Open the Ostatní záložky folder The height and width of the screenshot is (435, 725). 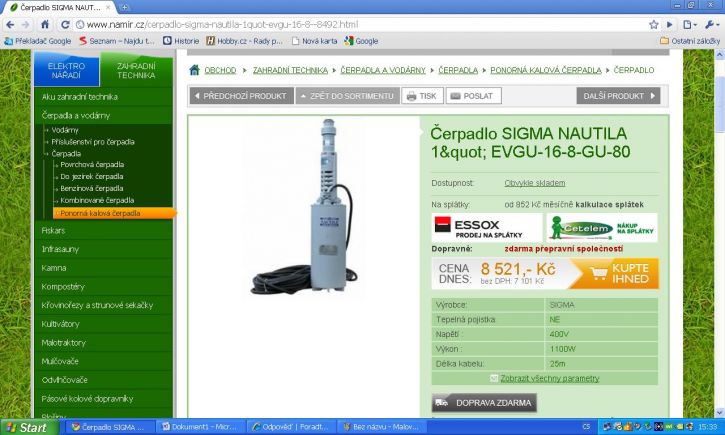690,41
